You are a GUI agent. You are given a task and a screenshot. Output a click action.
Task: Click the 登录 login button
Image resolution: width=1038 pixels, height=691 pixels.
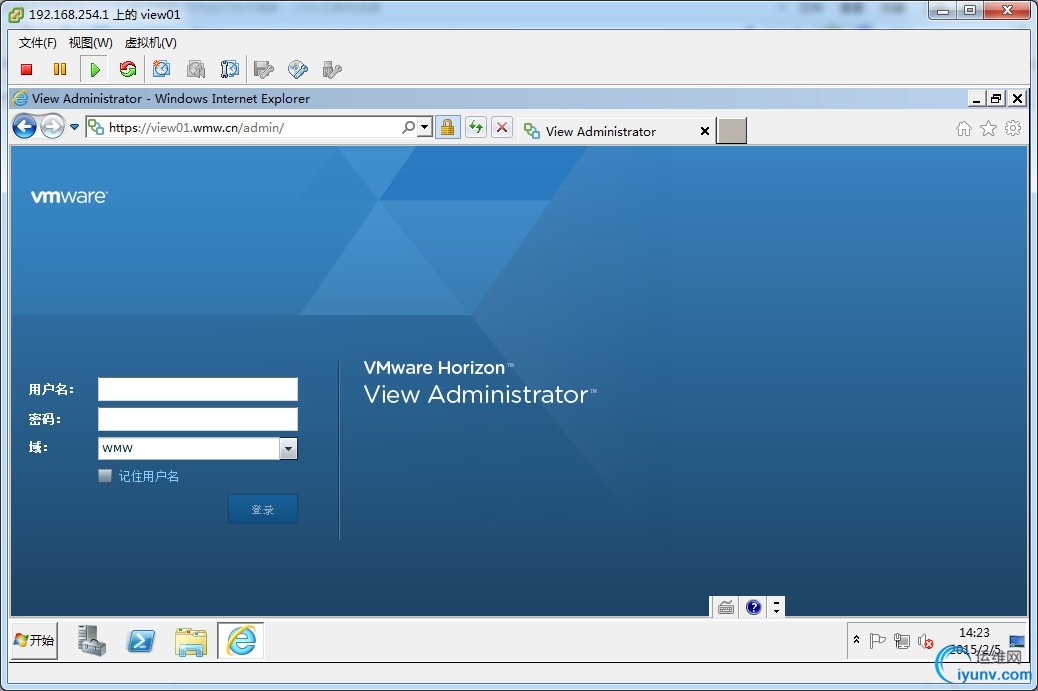(x=263, y=510)
